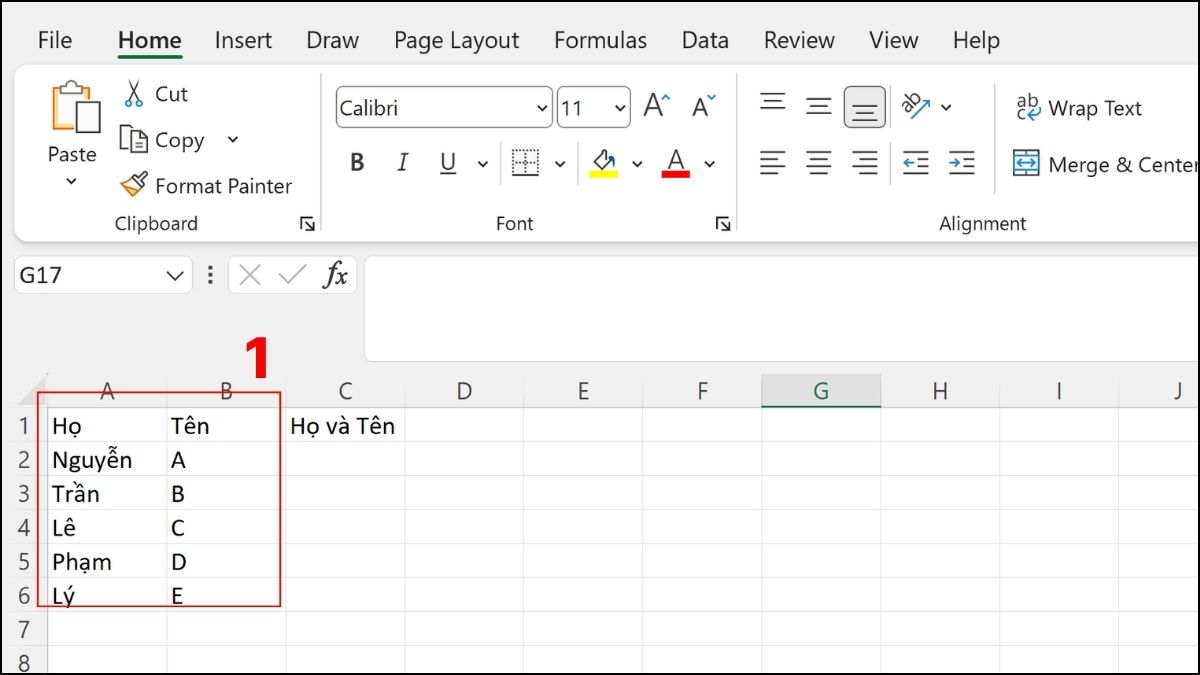The image size is (1200, 675).
Task: Open the Font settings dialog launcher
Action: [x=723, y=224]
